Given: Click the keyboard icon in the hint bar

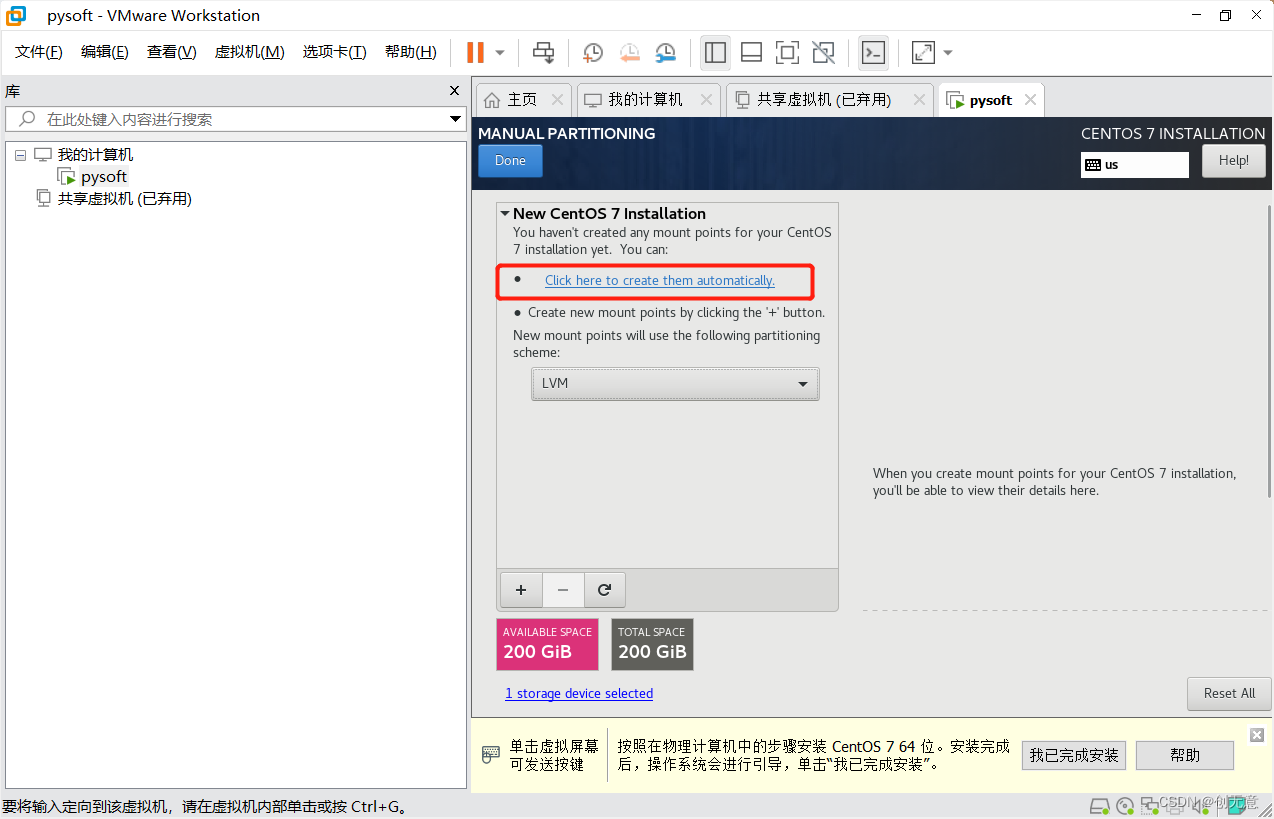Looking at the screenshot, I should click(491, 754).
